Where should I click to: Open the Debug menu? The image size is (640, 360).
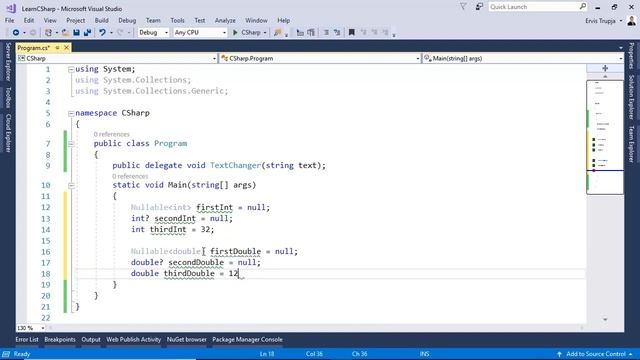click(x=127, y=20)
